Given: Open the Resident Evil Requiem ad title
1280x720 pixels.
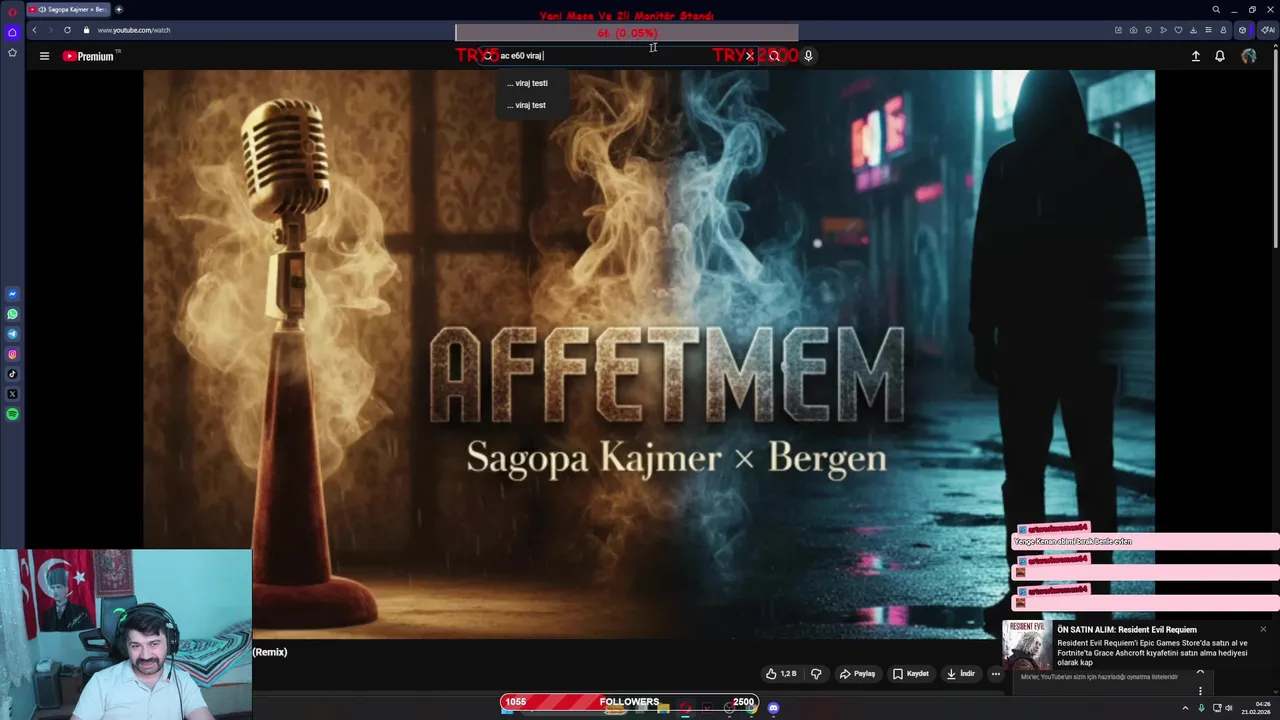Looking at the screenshot, I should [x=1126, y=630].
